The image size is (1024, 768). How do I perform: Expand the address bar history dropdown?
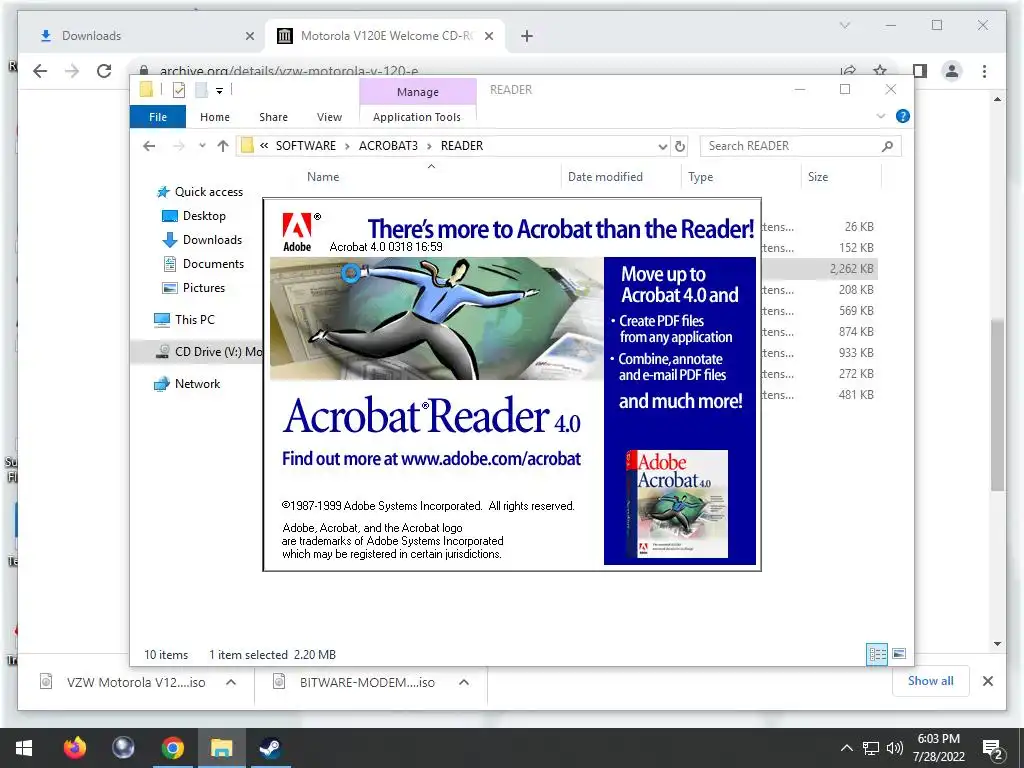click(663, 146)
